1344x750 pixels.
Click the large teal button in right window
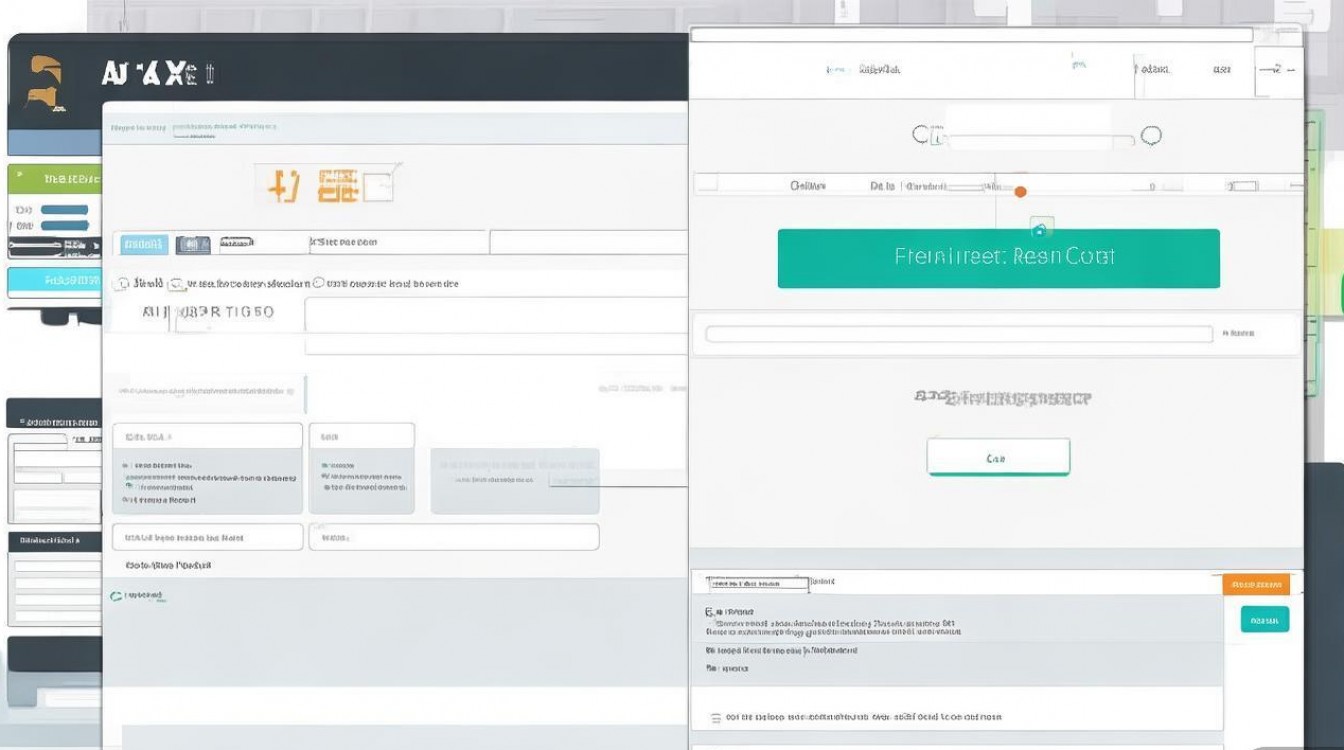998,258
